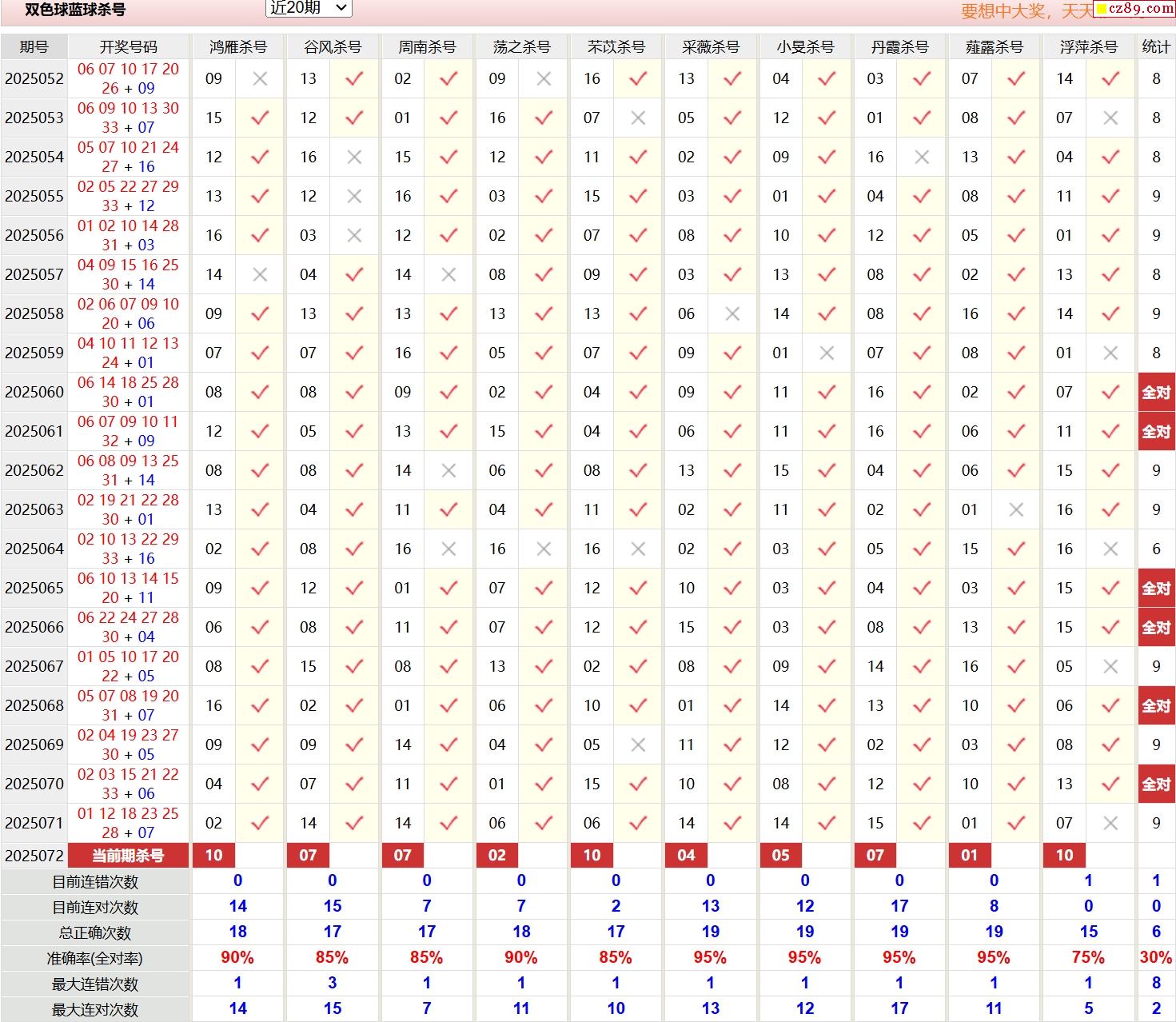Select the 统计 column header
1176x1022 pixels.
click(1156, 46)
